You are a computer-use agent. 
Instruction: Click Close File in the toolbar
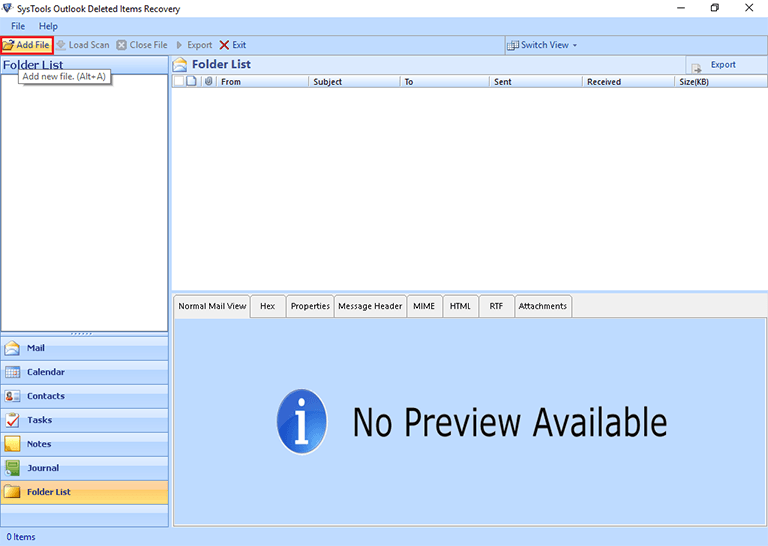(x=142, y=45)
